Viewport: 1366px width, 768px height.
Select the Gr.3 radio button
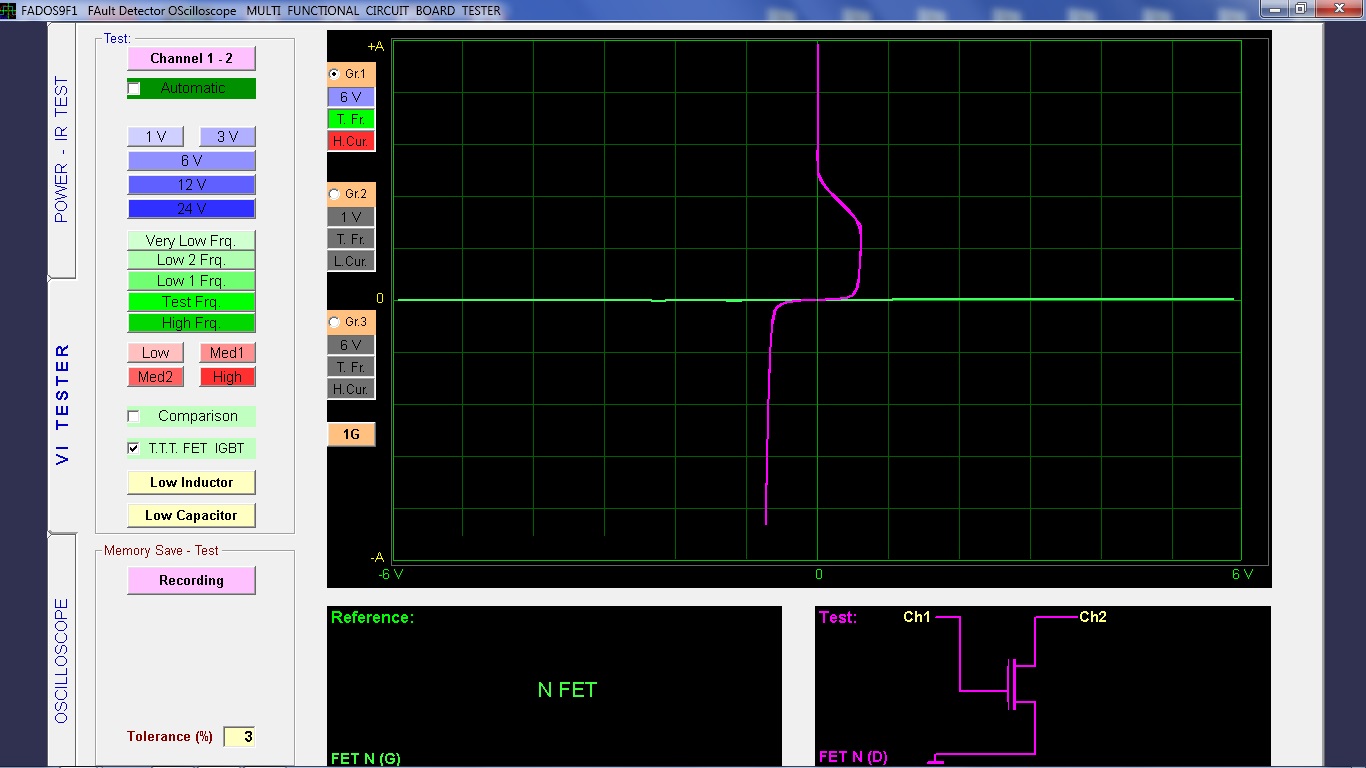335,322
